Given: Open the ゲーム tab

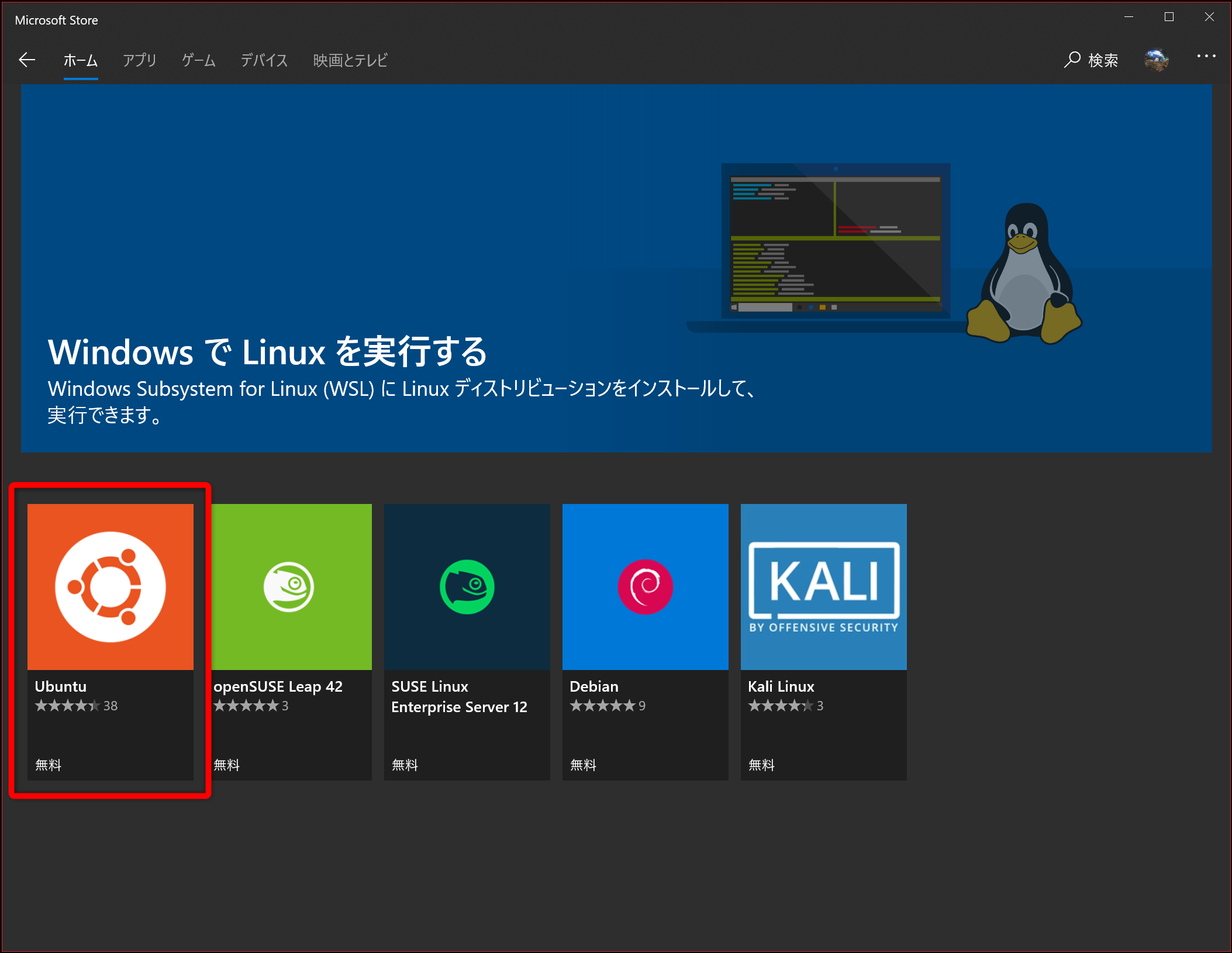Looking at the screenshot, I should click(x=199, y=60).
